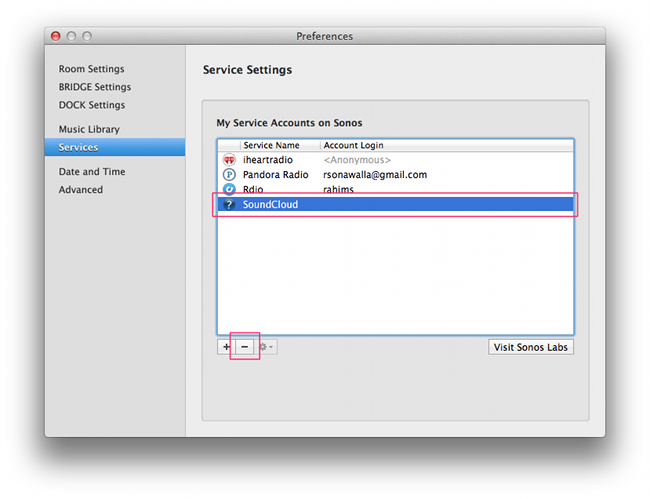Select BRIDGE Settings in the sidebar

94,87
